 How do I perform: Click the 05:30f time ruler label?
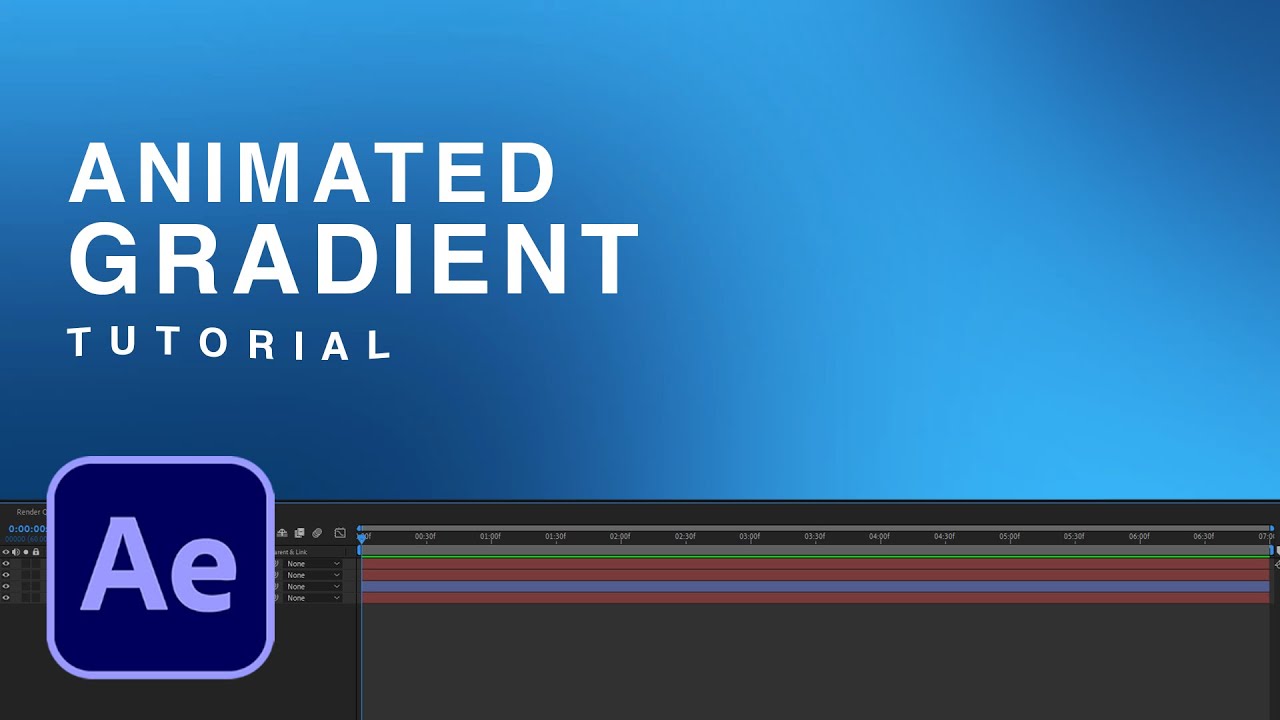[1074, 536]
